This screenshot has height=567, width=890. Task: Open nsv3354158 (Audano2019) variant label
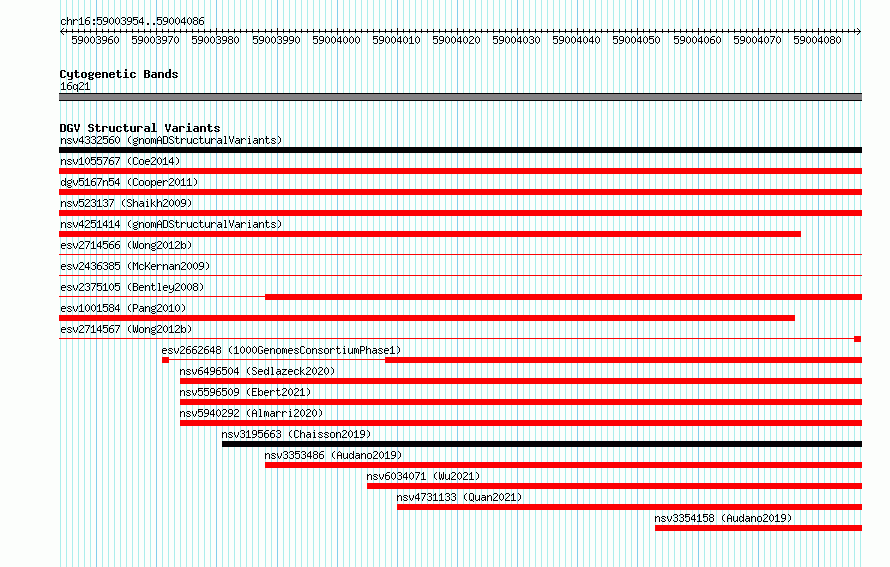click(x=723, y=518)
